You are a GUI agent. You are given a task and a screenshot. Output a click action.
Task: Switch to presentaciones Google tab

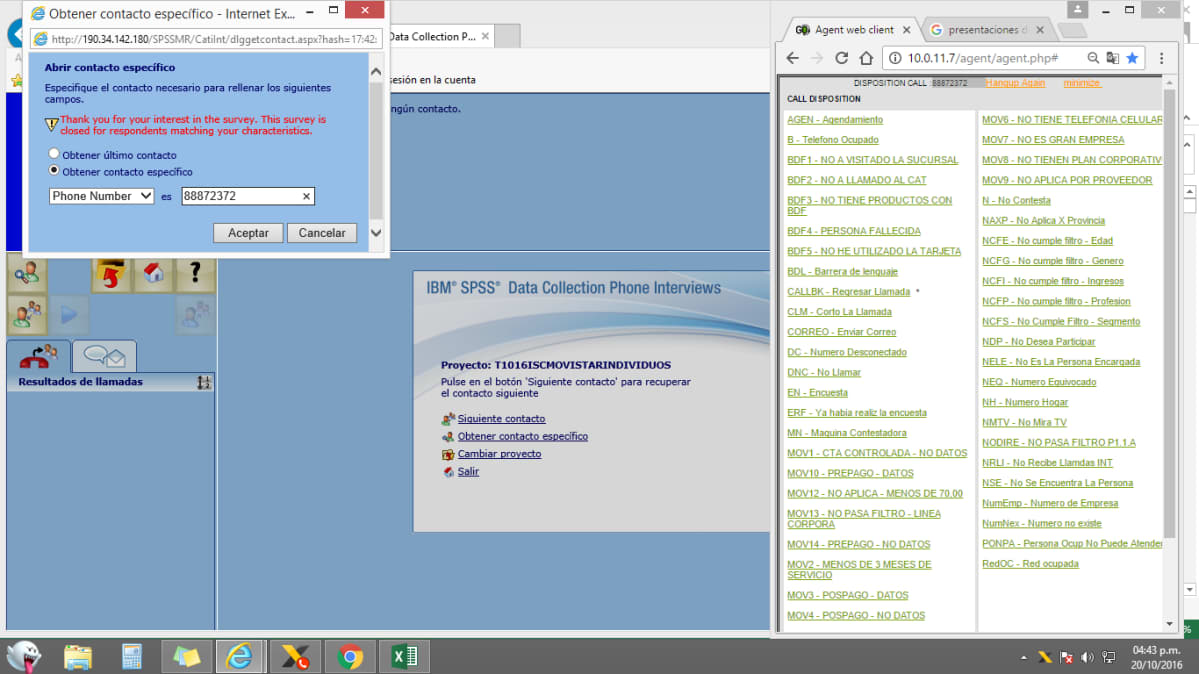point(986,30)
